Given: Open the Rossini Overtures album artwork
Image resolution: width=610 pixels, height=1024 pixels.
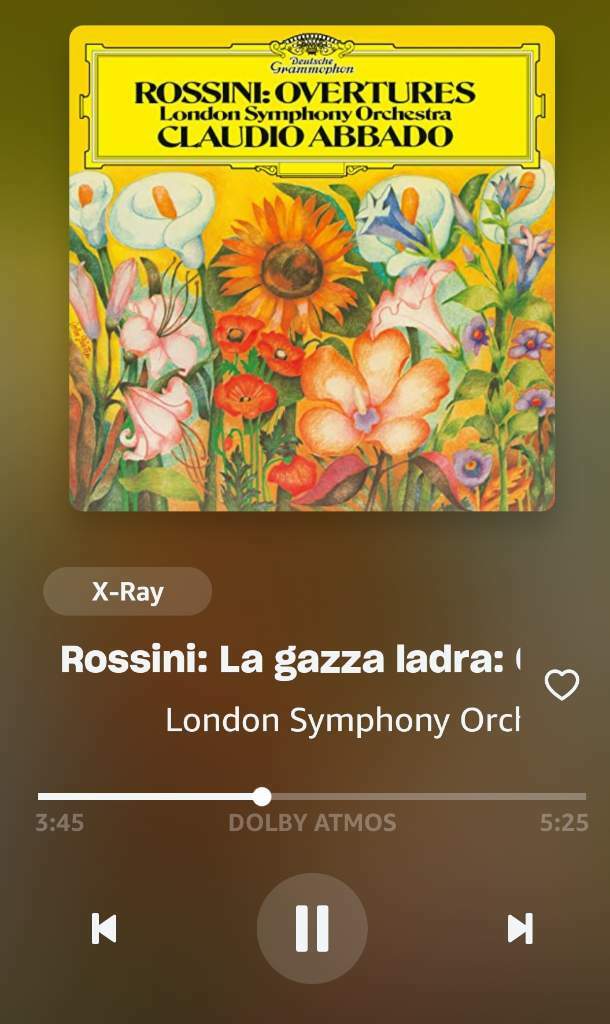Looking at the screenshot, I should (x=312, y=268).
